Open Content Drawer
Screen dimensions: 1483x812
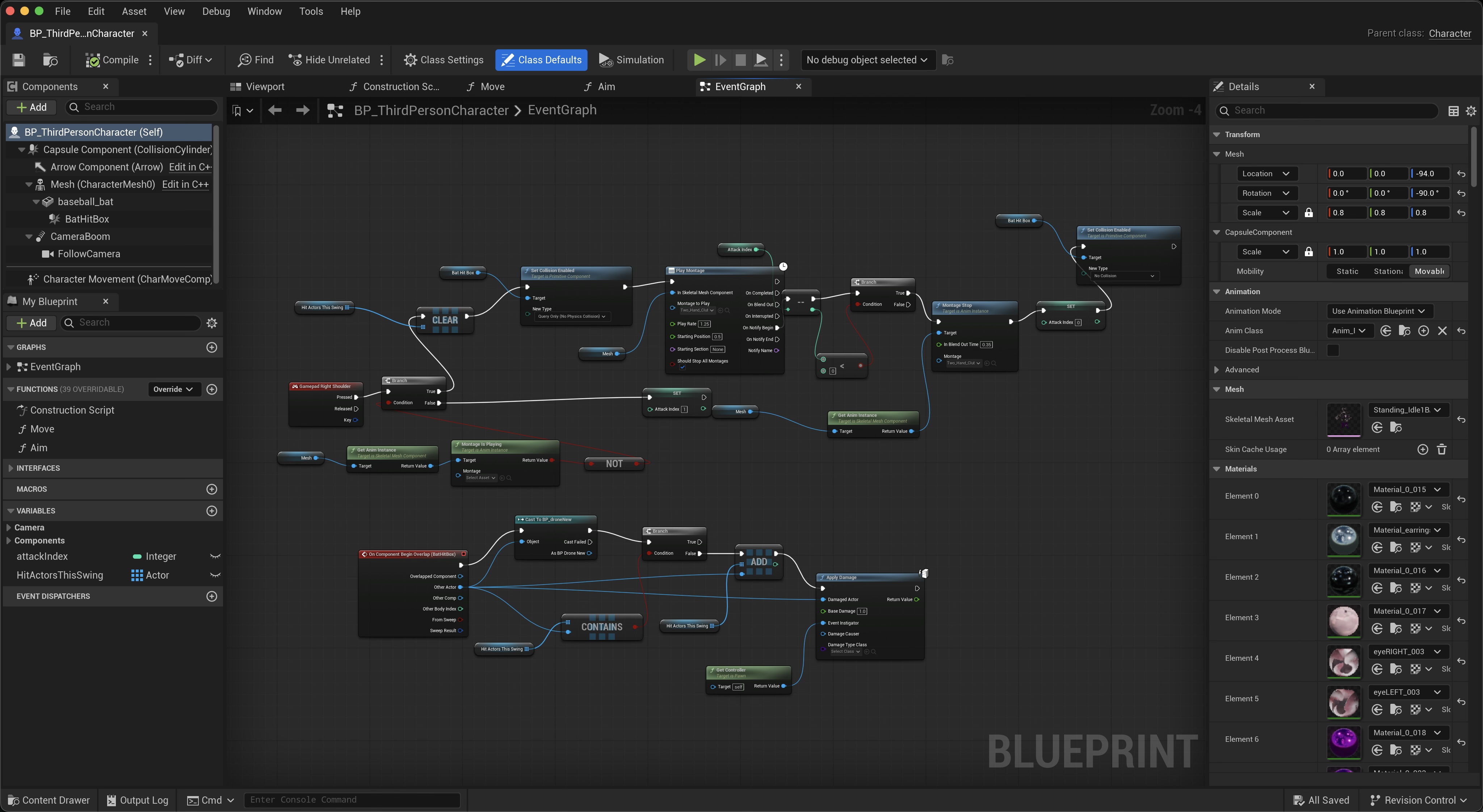coord(49,800)
